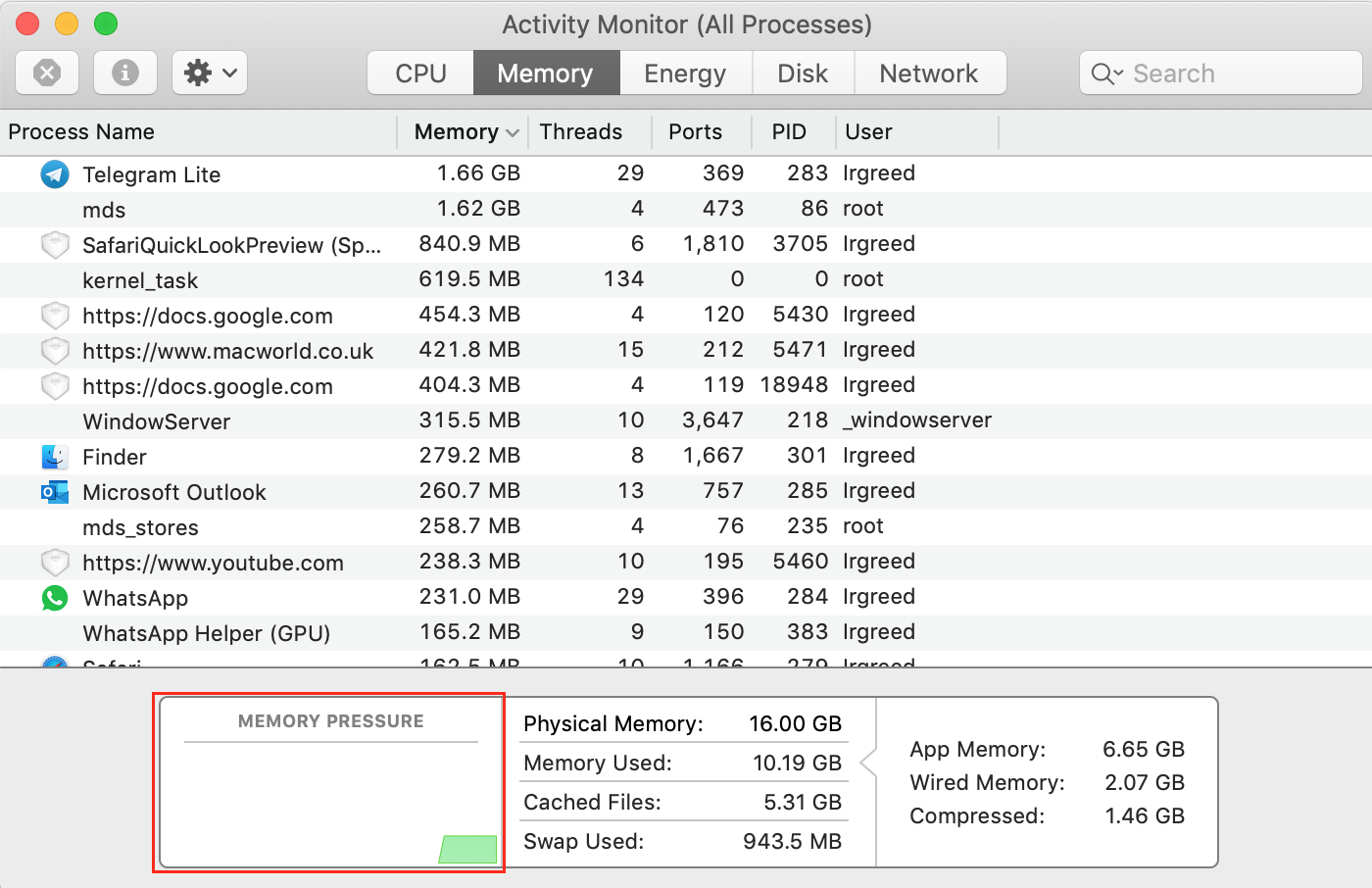The width and height of the screenshot is (1372, 888).
Task: Click the shield icon beside docs.google.com 404.3 MB
Action: click(x=55, y=386)
